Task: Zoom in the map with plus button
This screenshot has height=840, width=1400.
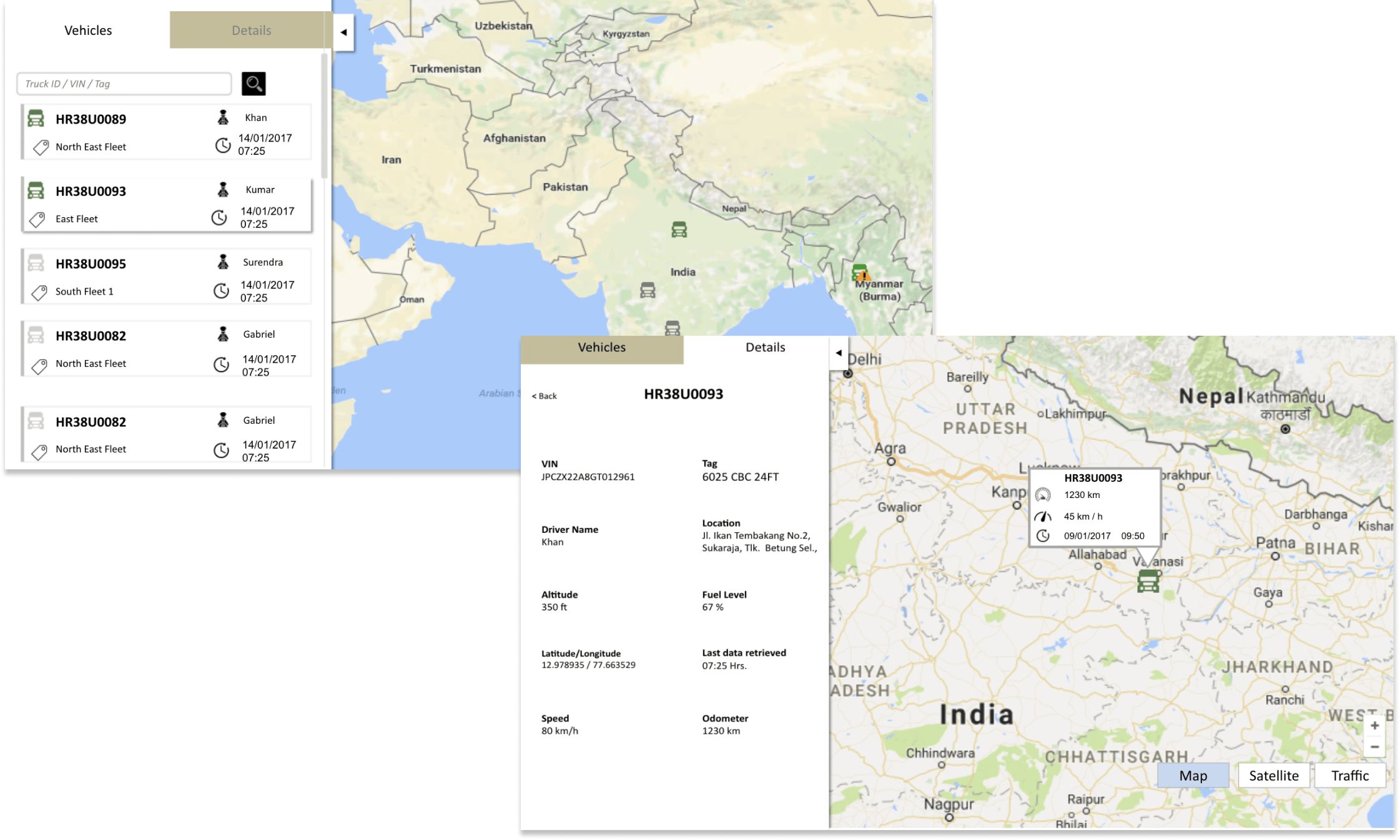Action: 1374,725
